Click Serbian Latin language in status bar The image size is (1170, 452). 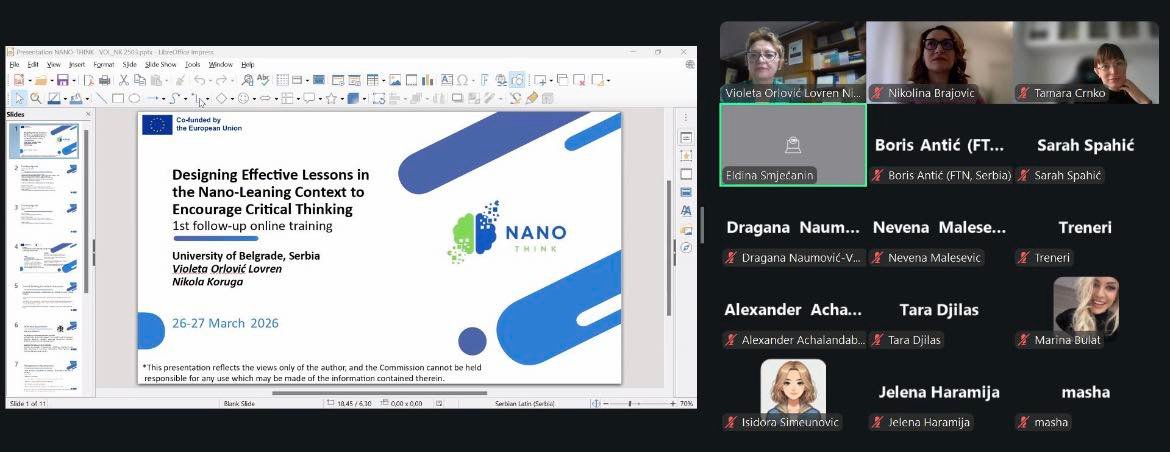(x=525, y=404)
